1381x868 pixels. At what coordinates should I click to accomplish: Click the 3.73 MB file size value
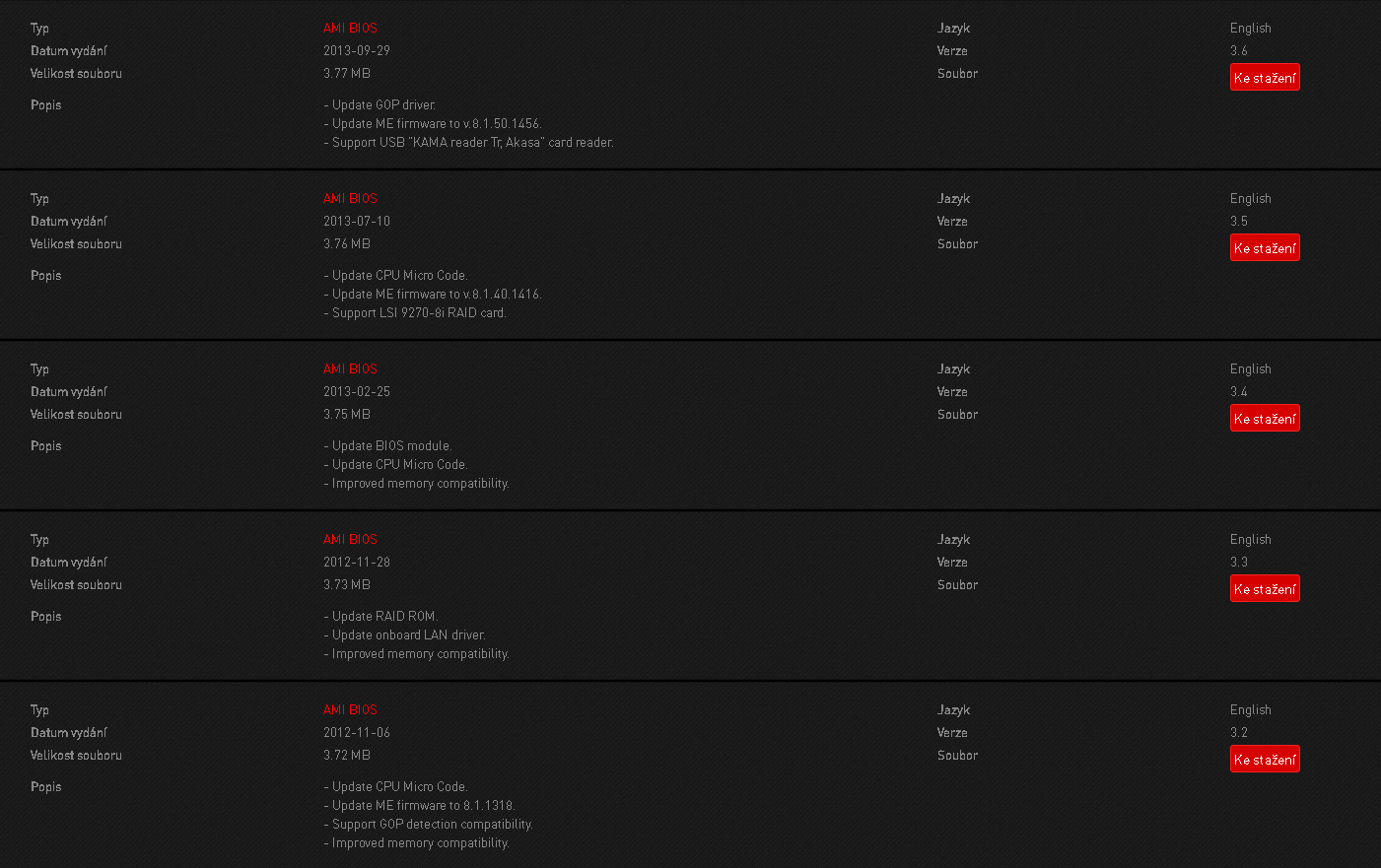click(347, 585)
